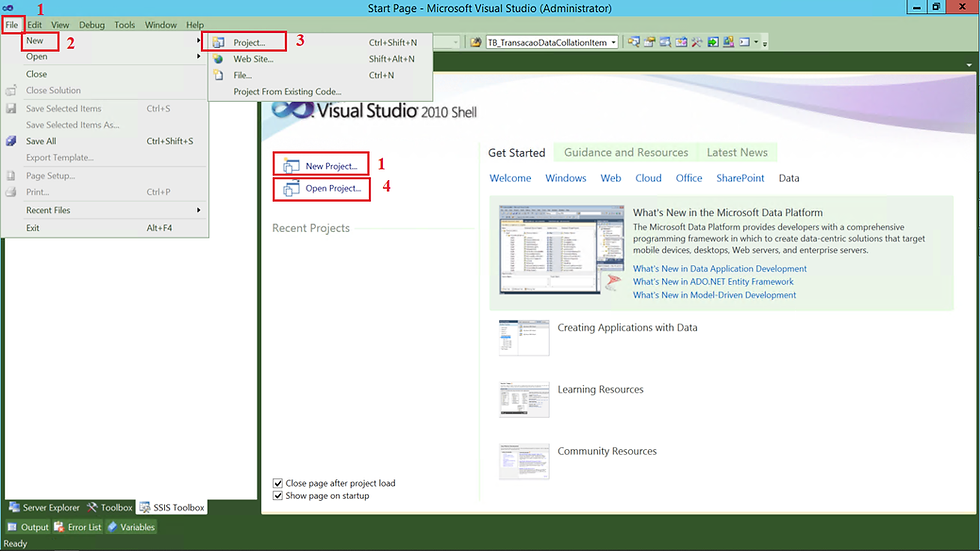
Task: Select the Get Started tab
Action: click(516, 152)
